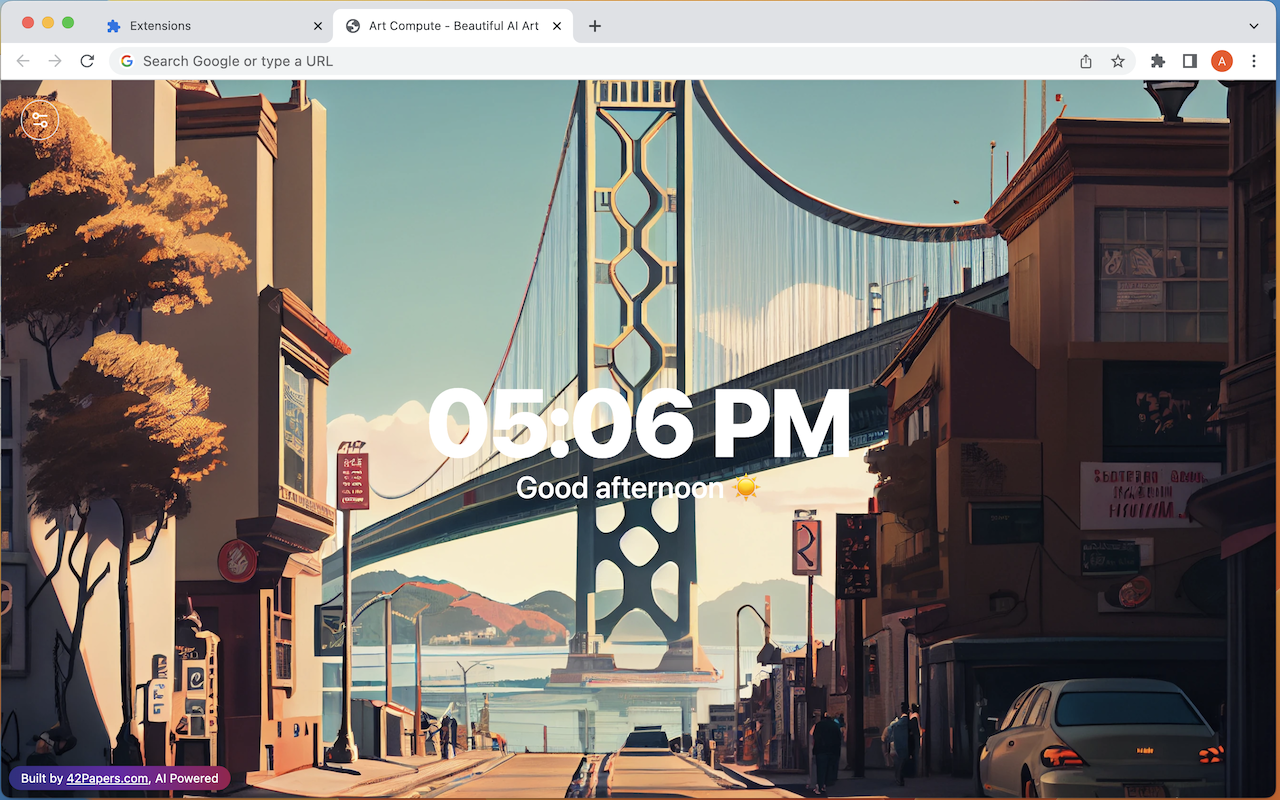Image resolution: width=1280 pixels, height=800 pixels.
Task: Open a new browser tab
Action: click(x=595, y=26)
